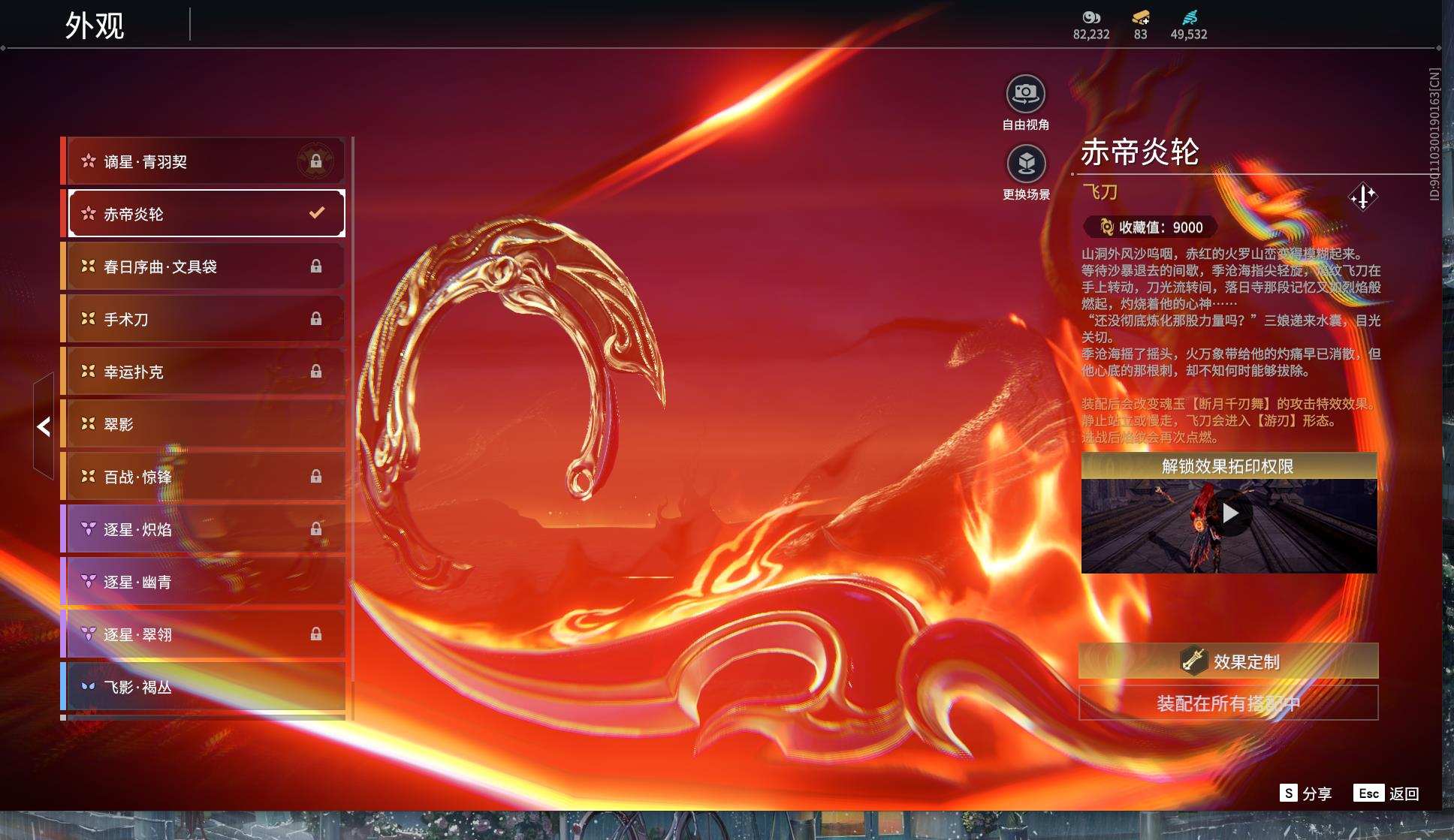Image resolution: width=1454 pixels, height=840 pixels.
Task: Click the lock icon on 谪星·青羽契
Action: click(x=316, y=161)
